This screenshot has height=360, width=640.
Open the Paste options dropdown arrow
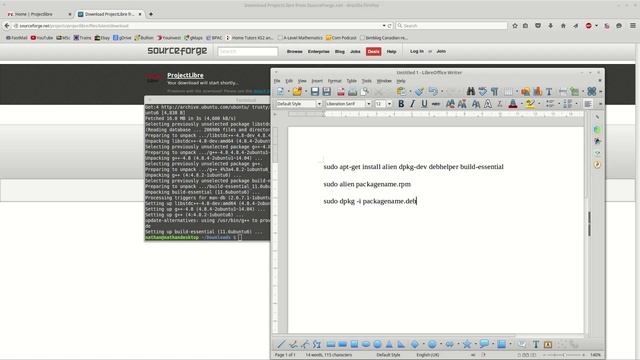[409, 91]
